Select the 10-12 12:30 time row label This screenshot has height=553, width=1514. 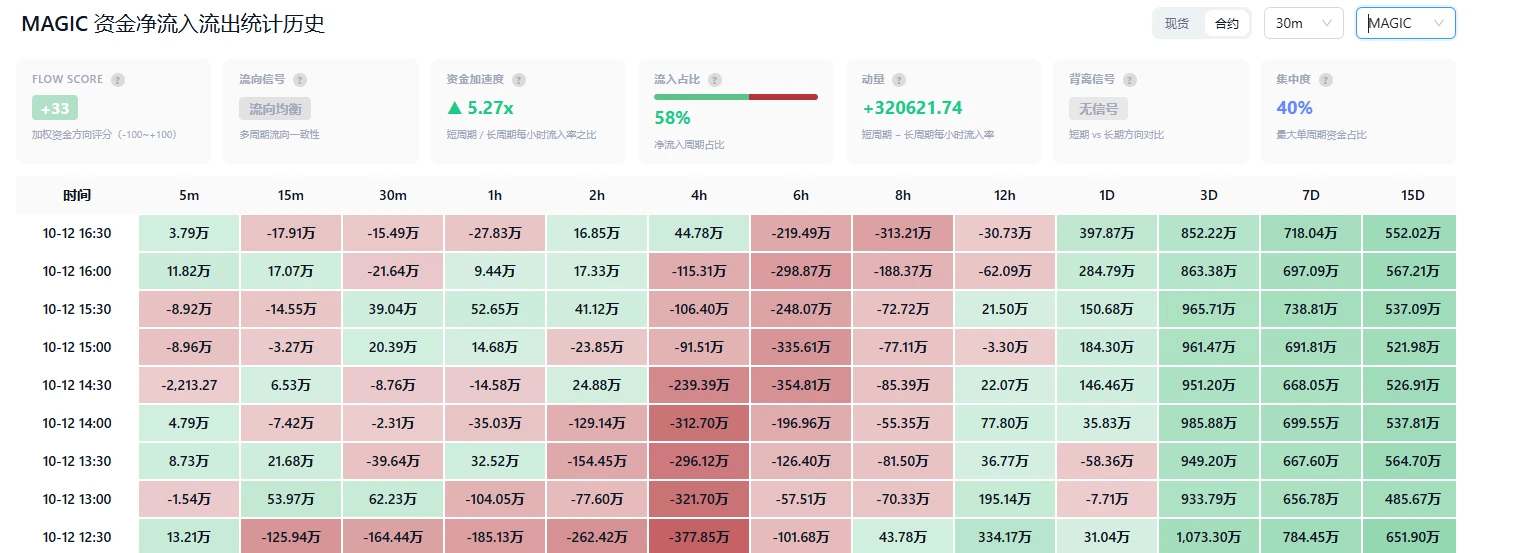77,537
